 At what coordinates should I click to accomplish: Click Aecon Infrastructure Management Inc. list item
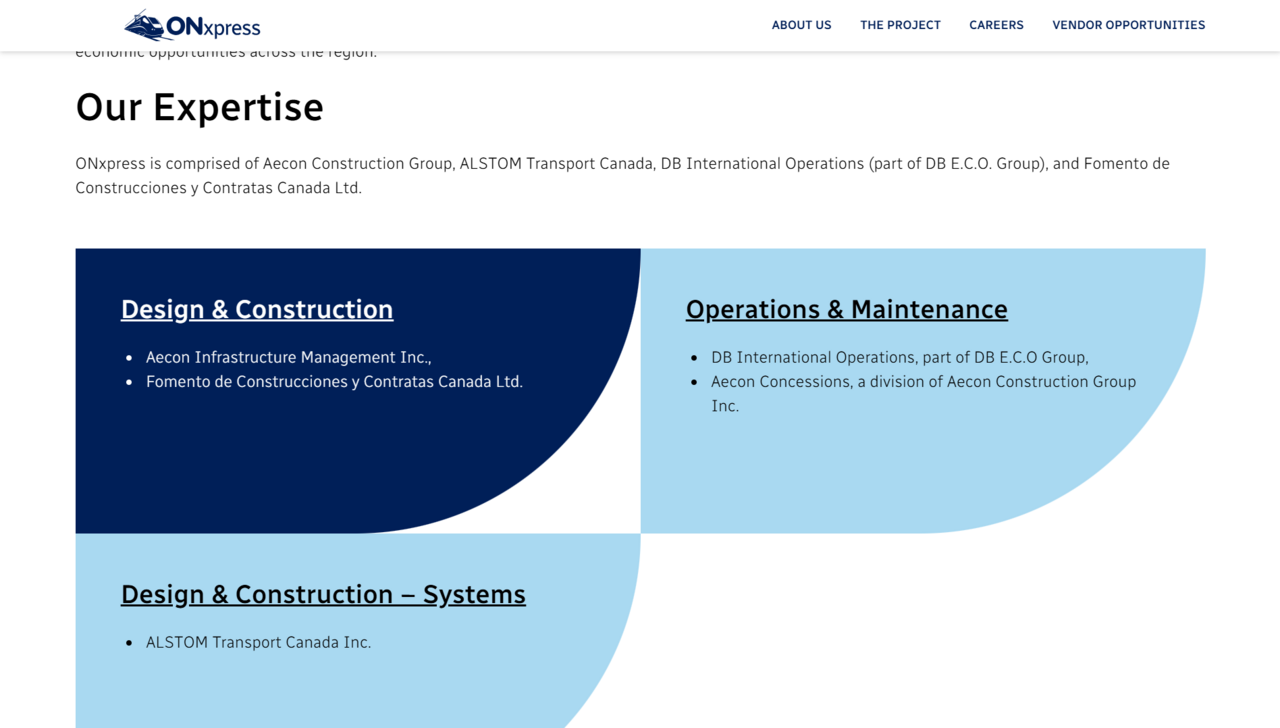tap(288, 357)
